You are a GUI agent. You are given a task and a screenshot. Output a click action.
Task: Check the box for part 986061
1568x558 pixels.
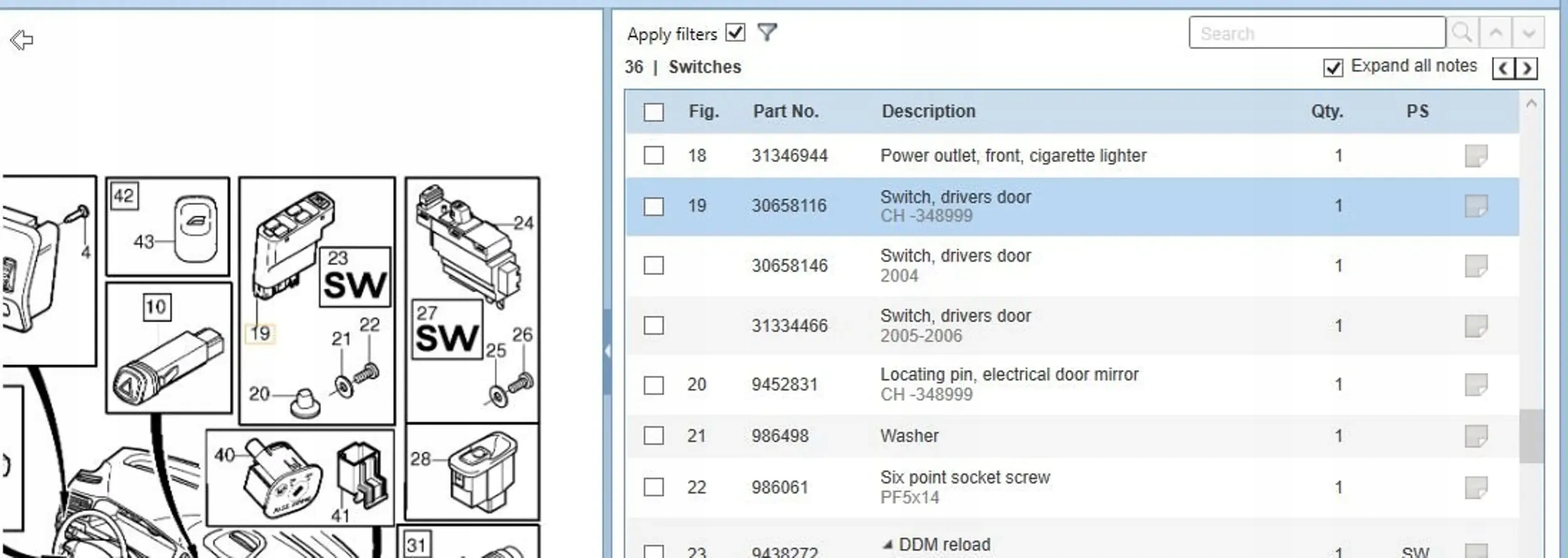tap(654, 487)
